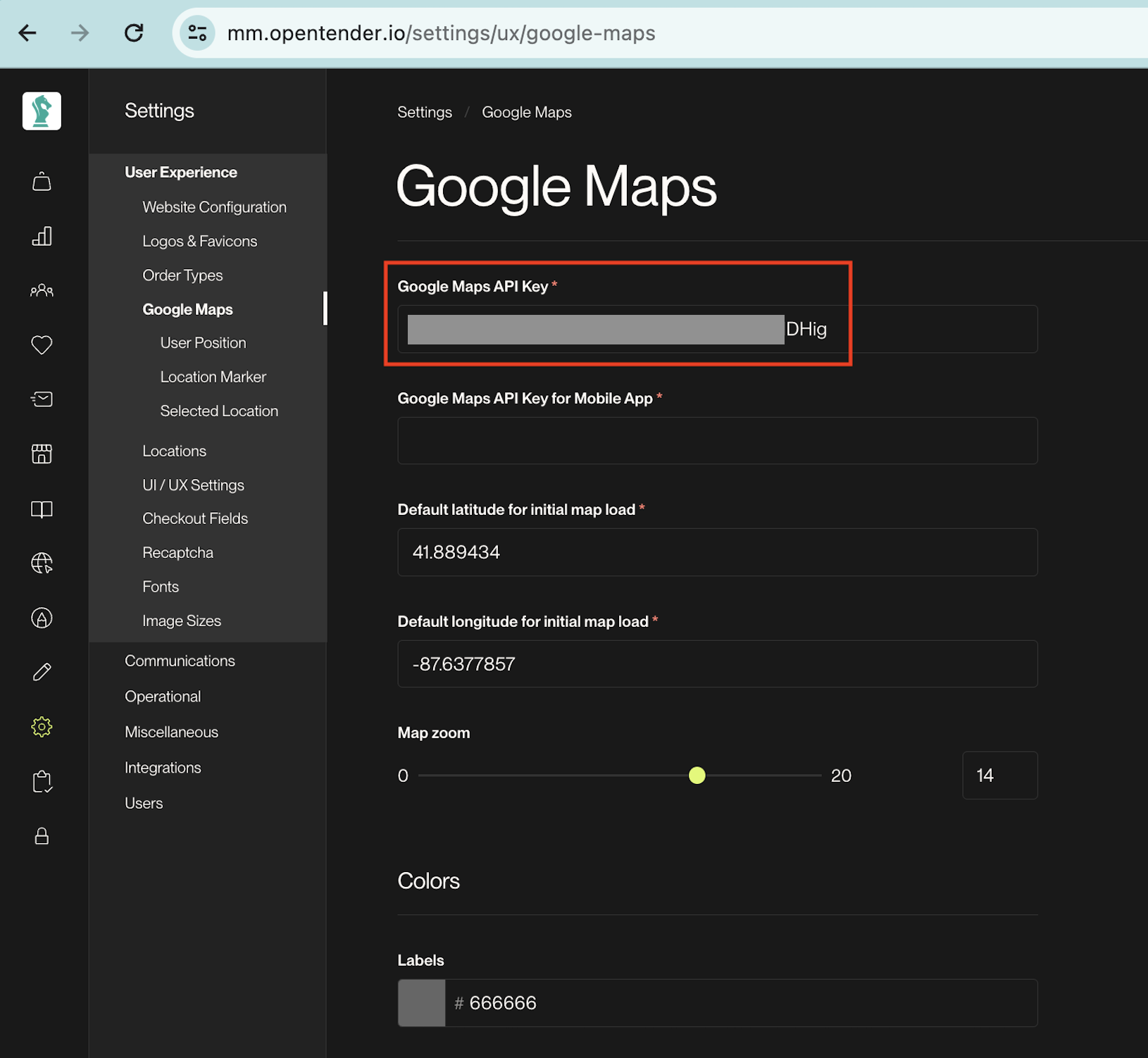Open menus using the book icon

point(42,509)
